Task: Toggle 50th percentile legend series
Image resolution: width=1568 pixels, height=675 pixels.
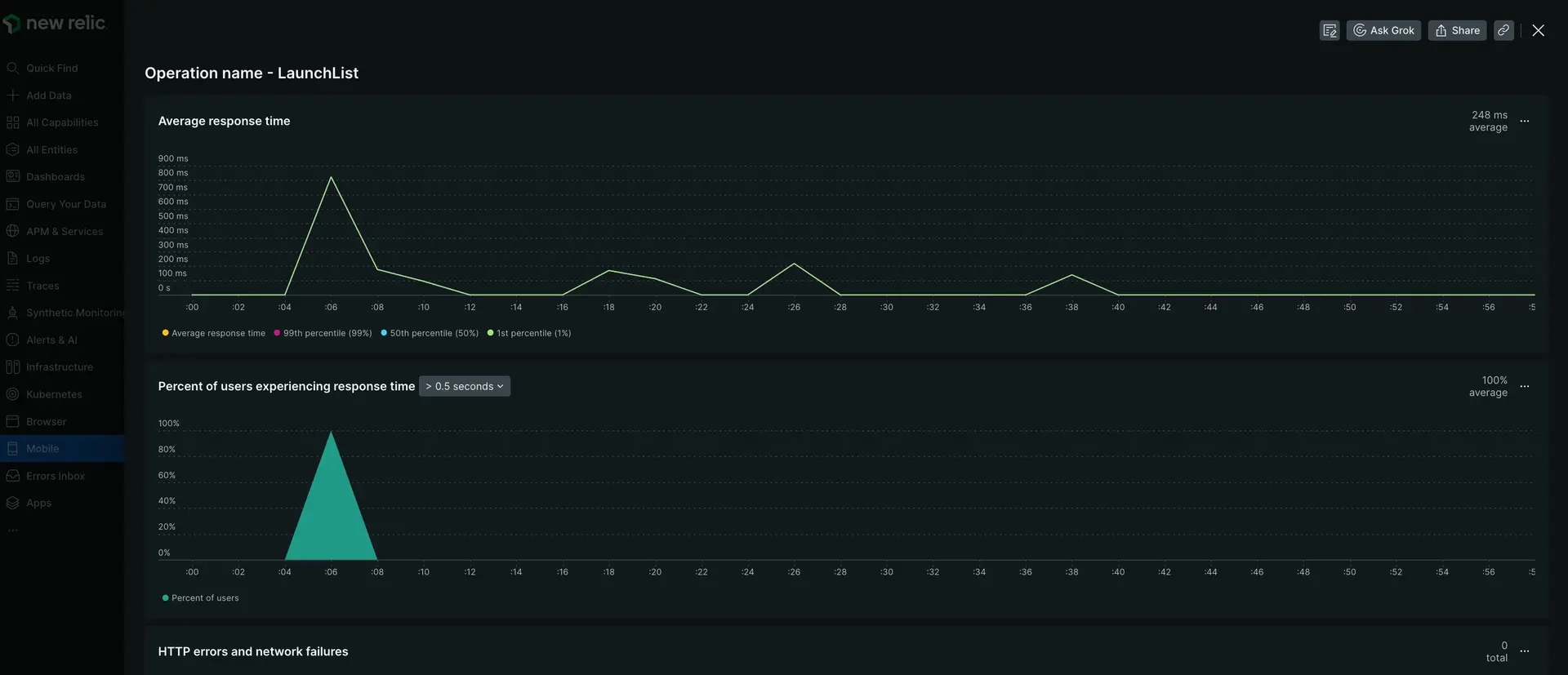Action: [x=433, y=333]
